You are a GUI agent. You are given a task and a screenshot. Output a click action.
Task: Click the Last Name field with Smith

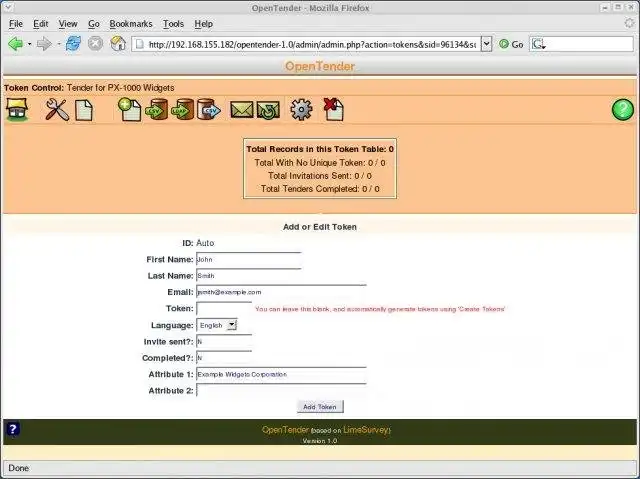[249, 276]
